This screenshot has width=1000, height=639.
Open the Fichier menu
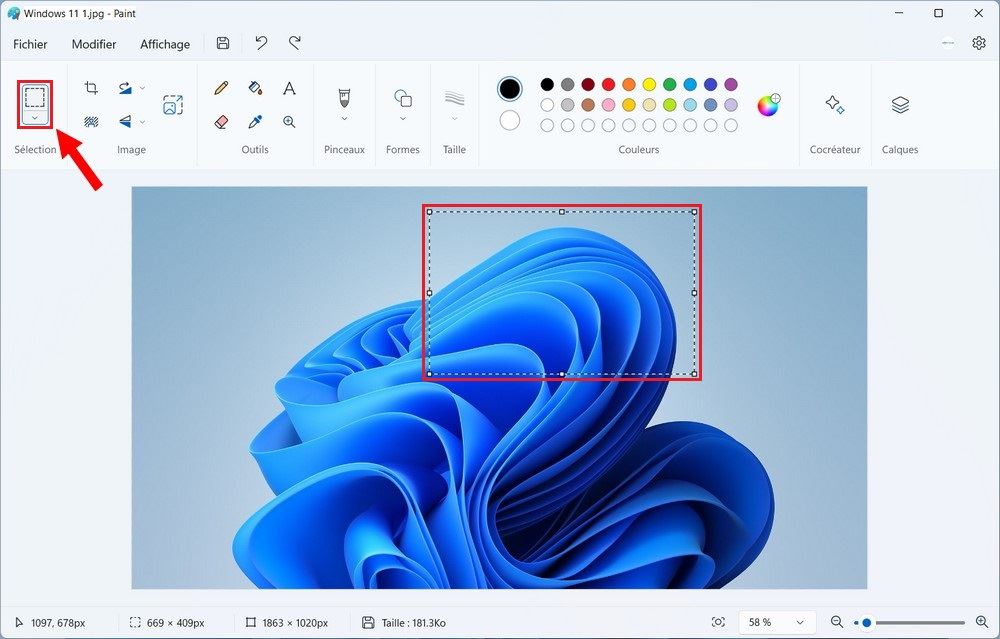pos(30,44)
